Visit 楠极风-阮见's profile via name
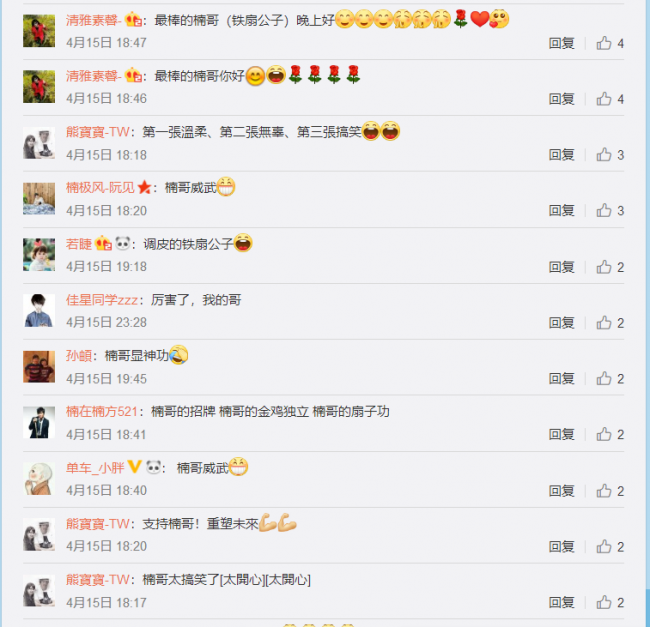 (100, 188)
